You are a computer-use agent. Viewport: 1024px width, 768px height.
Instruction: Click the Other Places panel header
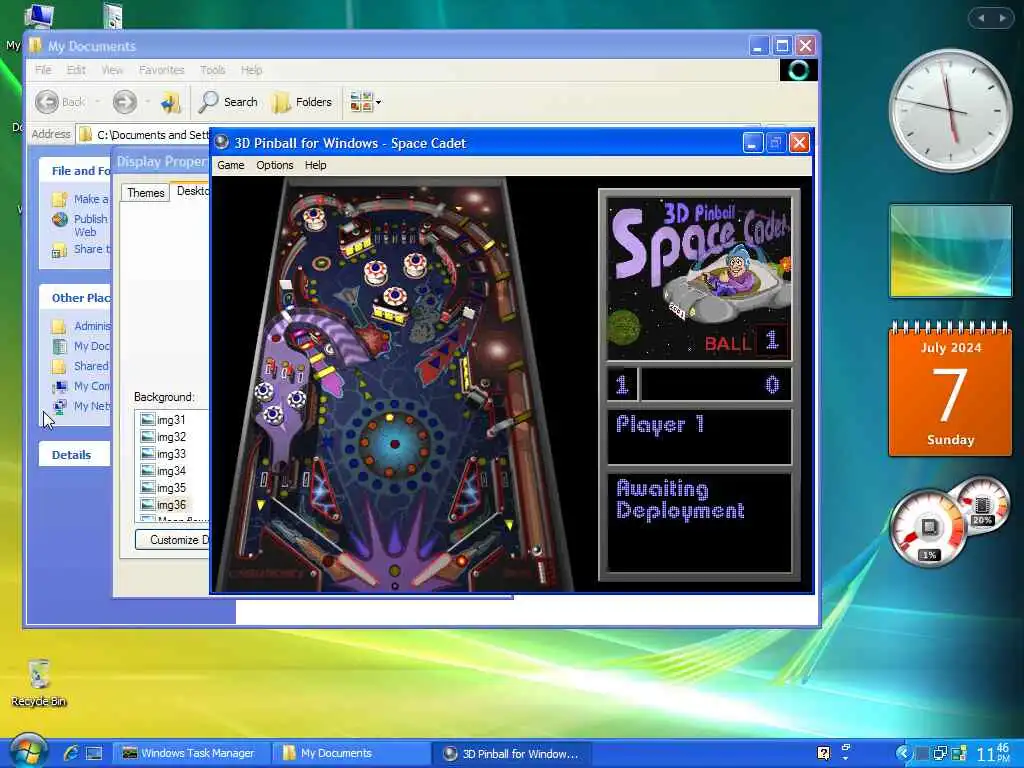74,298
